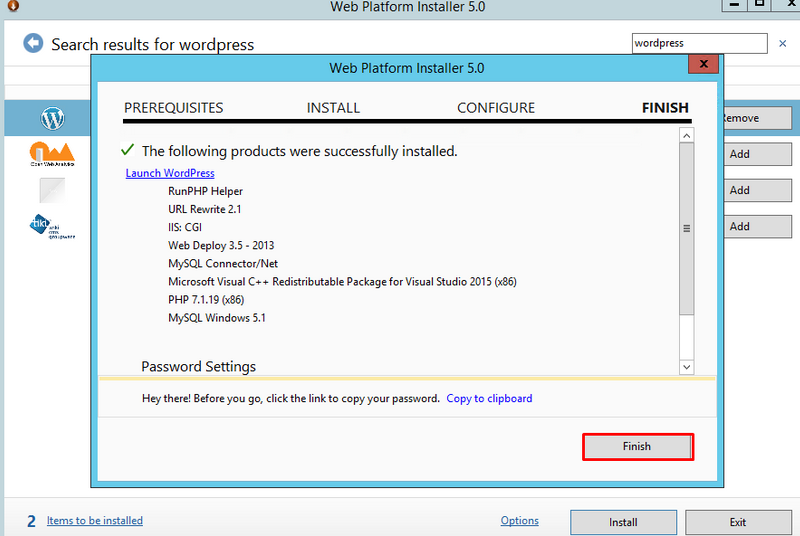
Task: Click the Web Deploy 3.5 - 2013 entry
Action: (x=221, y=245)
